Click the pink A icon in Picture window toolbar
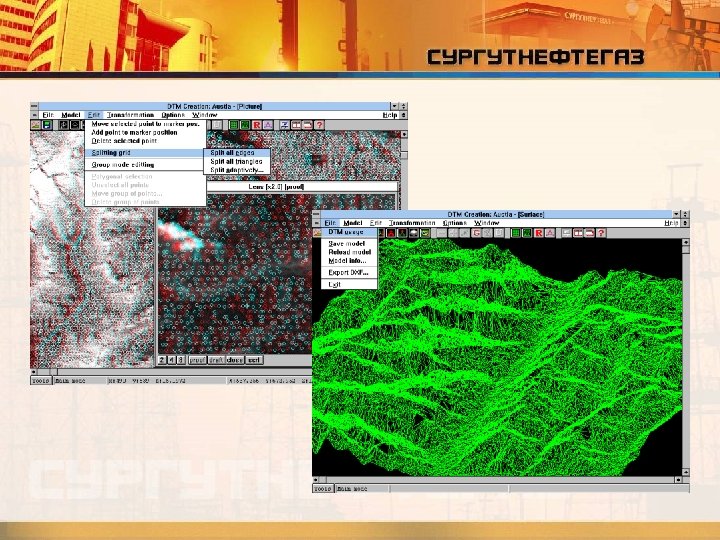The height and width of the screenshot is (540, 720). click(268, 125)
